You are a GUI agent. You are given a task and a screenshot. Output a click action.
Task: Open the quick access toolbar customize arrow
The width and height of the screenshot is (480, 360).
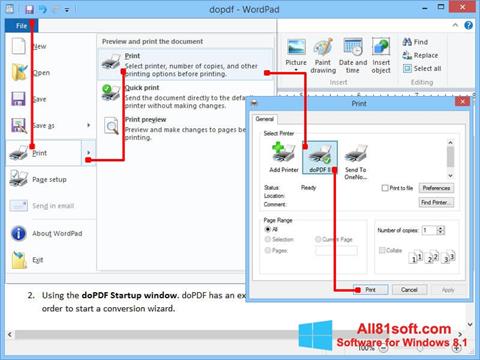(67, 10)
